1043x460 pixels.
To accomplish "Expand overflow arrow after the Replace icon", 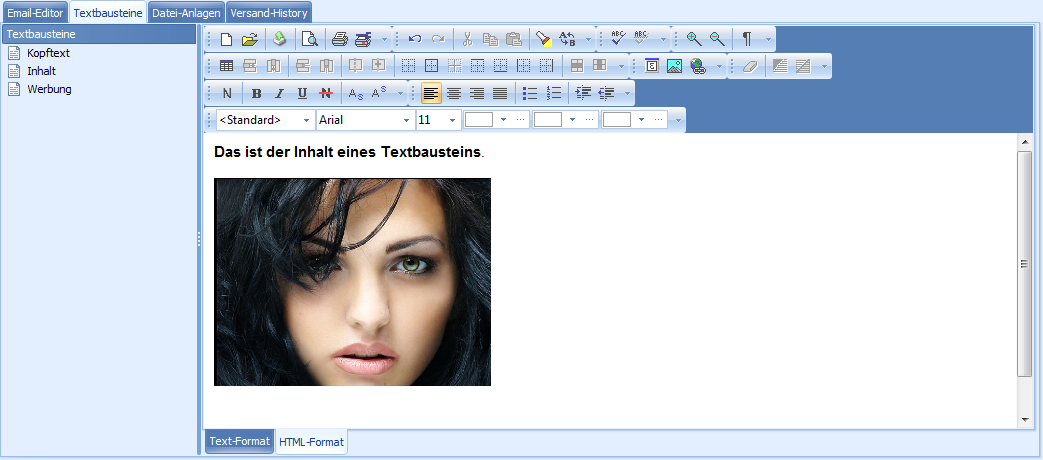I will (589, 39).
